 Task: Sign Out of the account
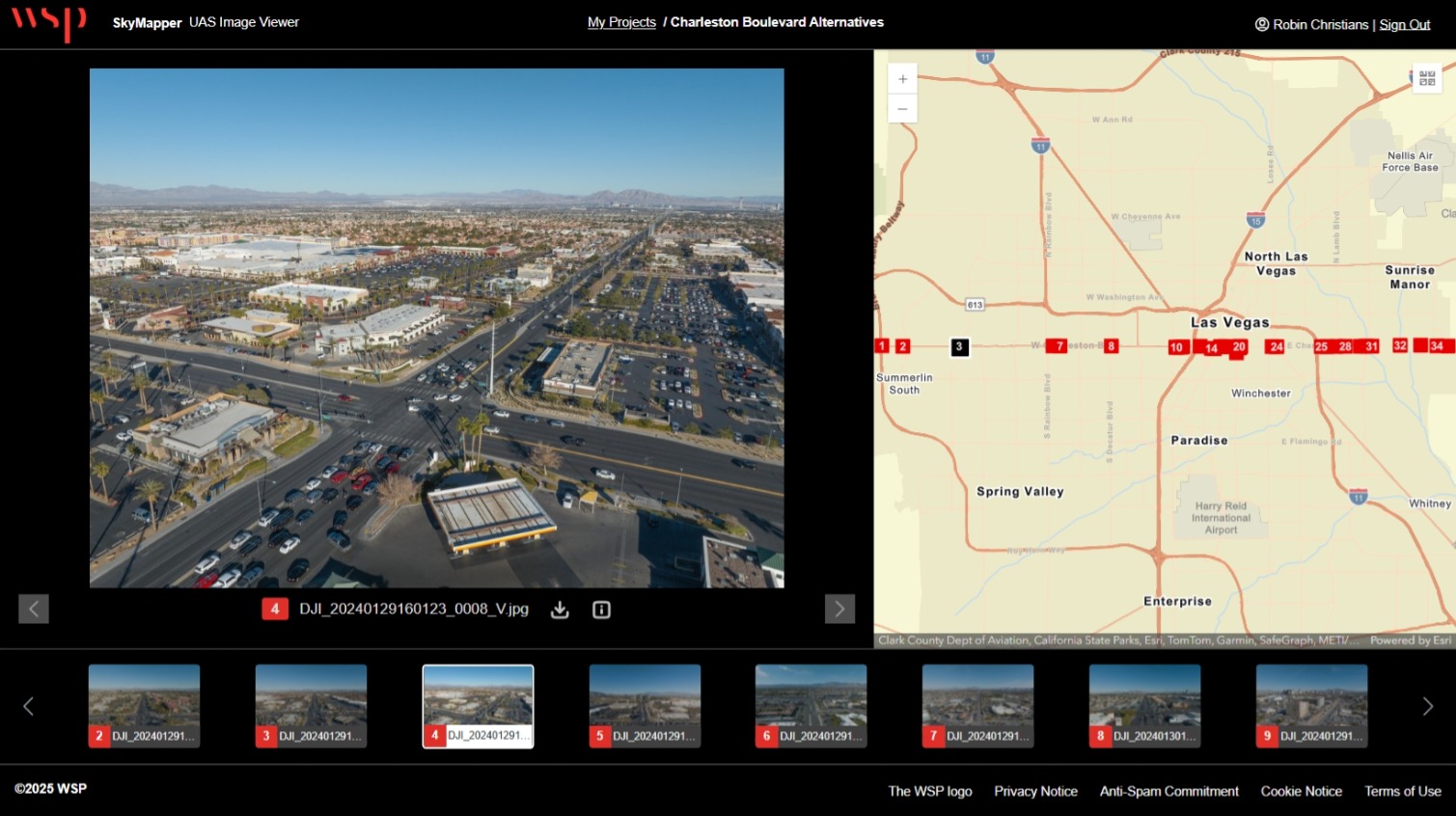click(1404, 24)
